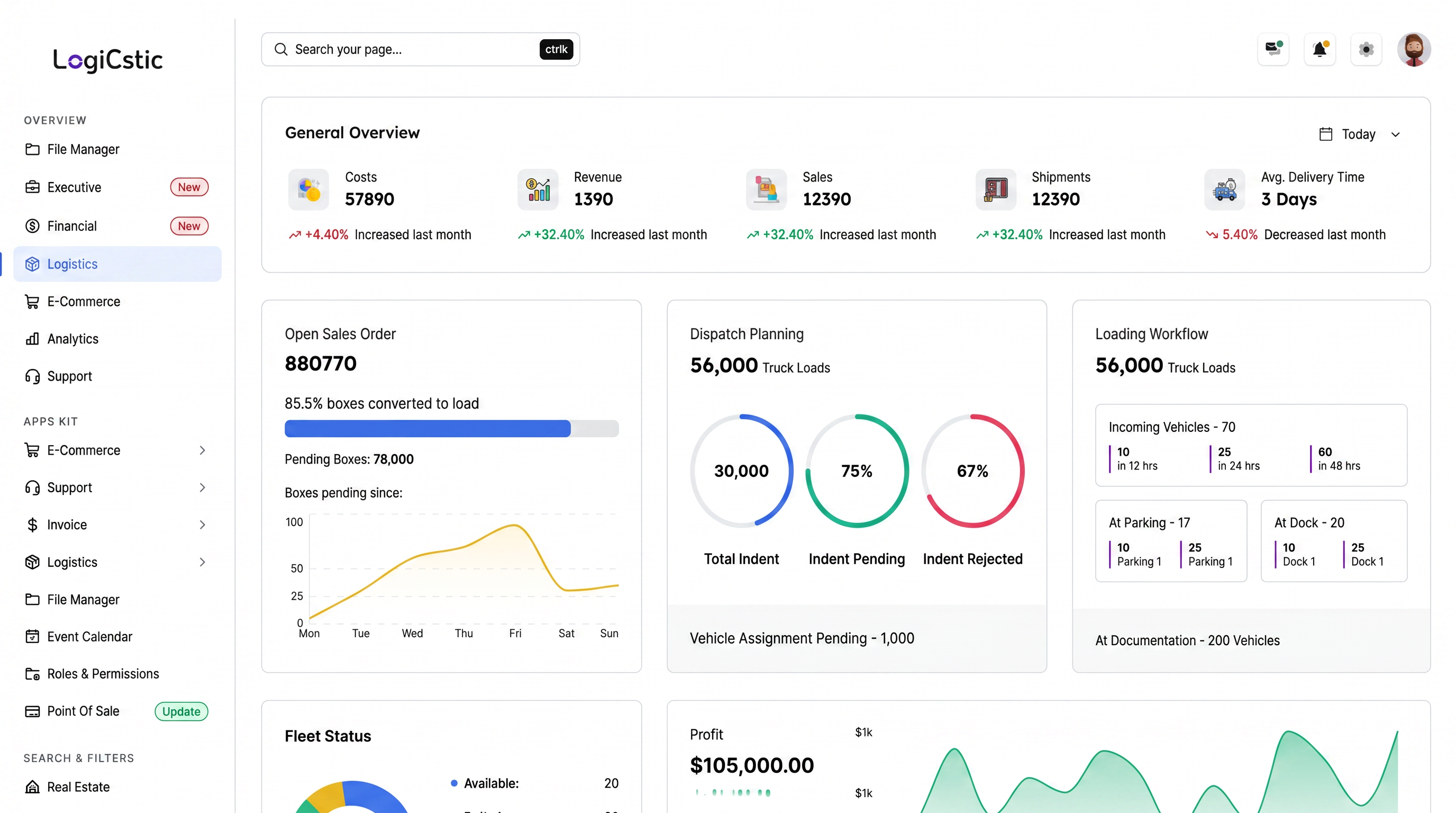
Task: Click the boxes converted to load progress bar
Action: click(452, 429)
